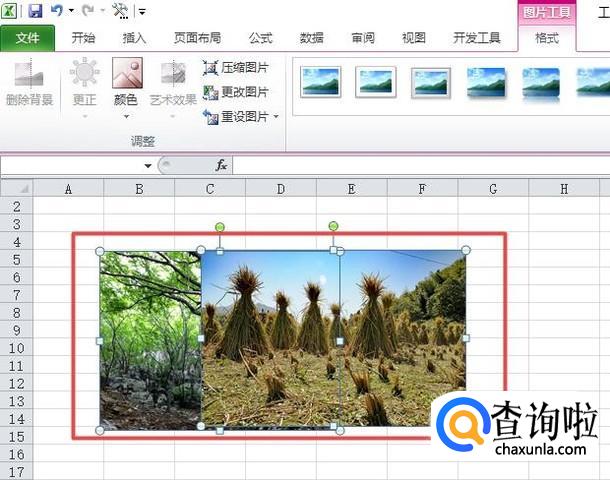This screenshot has height=480, width=610.
Task: Click inside the formula bar
Action: 421,165
